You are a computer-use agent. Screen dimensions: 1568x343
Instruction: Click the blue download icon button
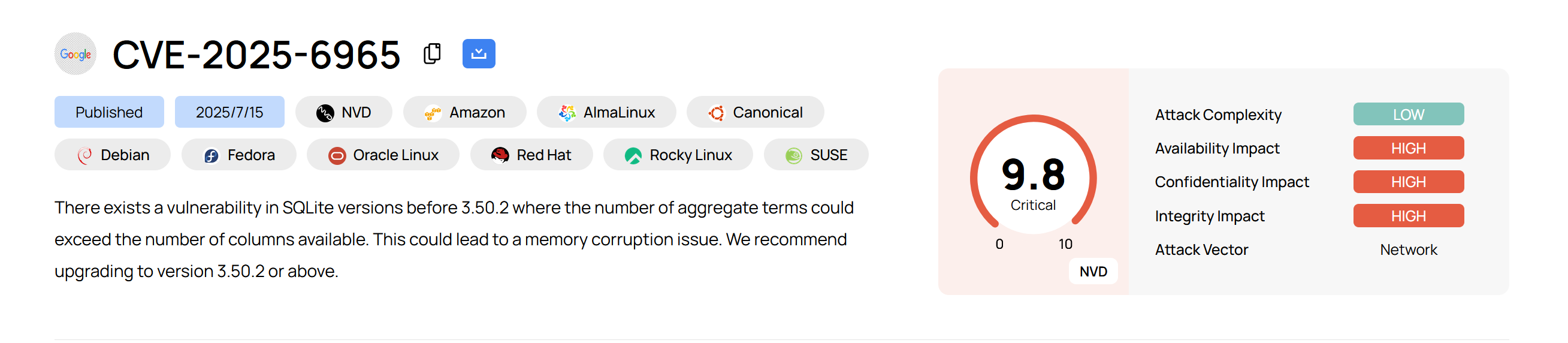[479, 53]
